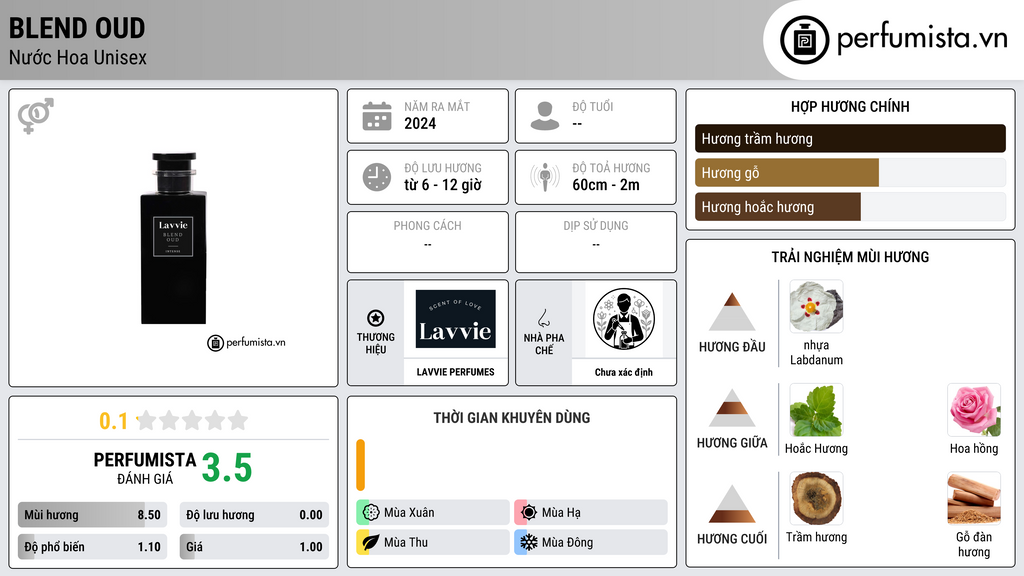Click the Hương giữa pyramid icon

click(732, 408)
